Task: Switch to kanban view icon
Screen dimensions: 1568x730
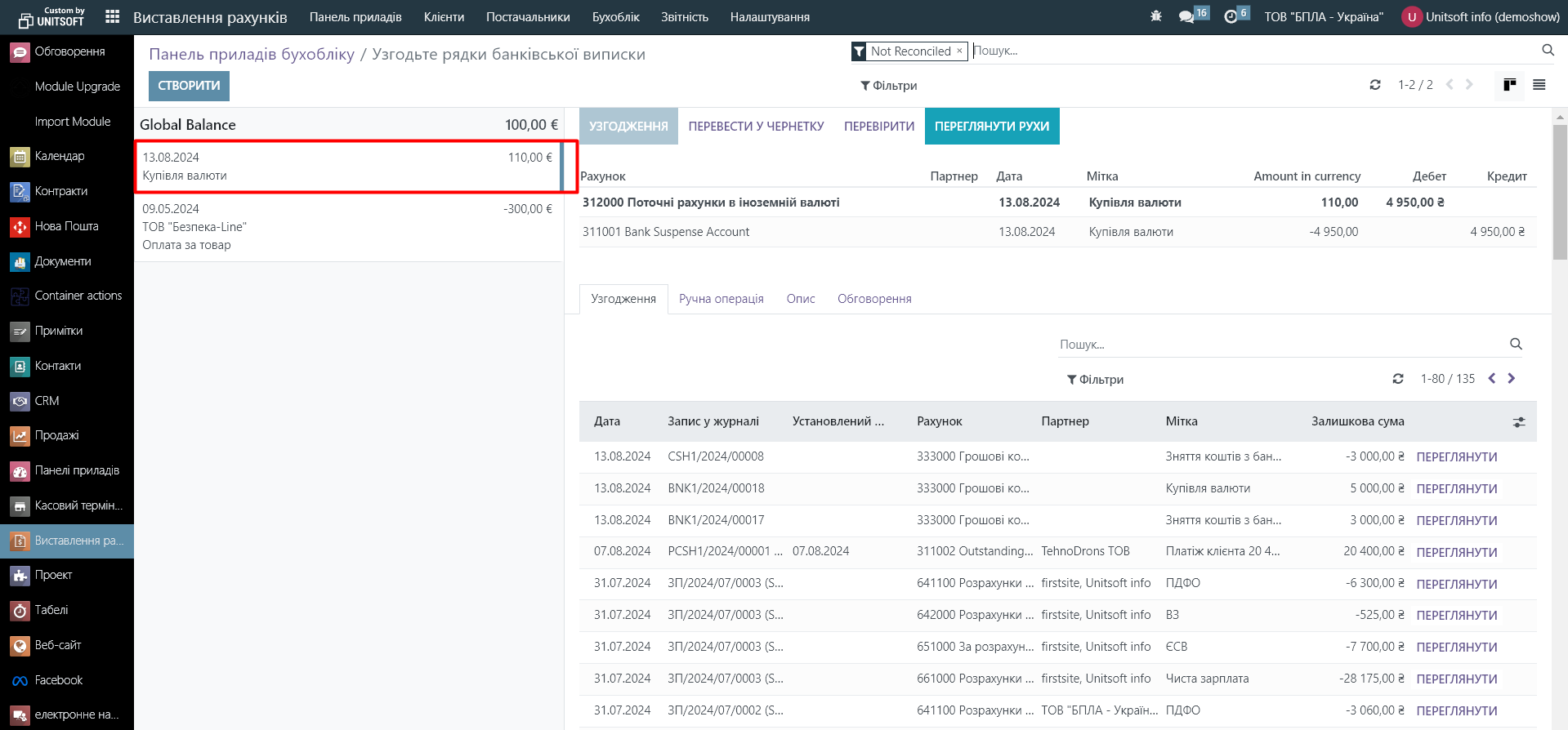Action: pos(1509,85)
